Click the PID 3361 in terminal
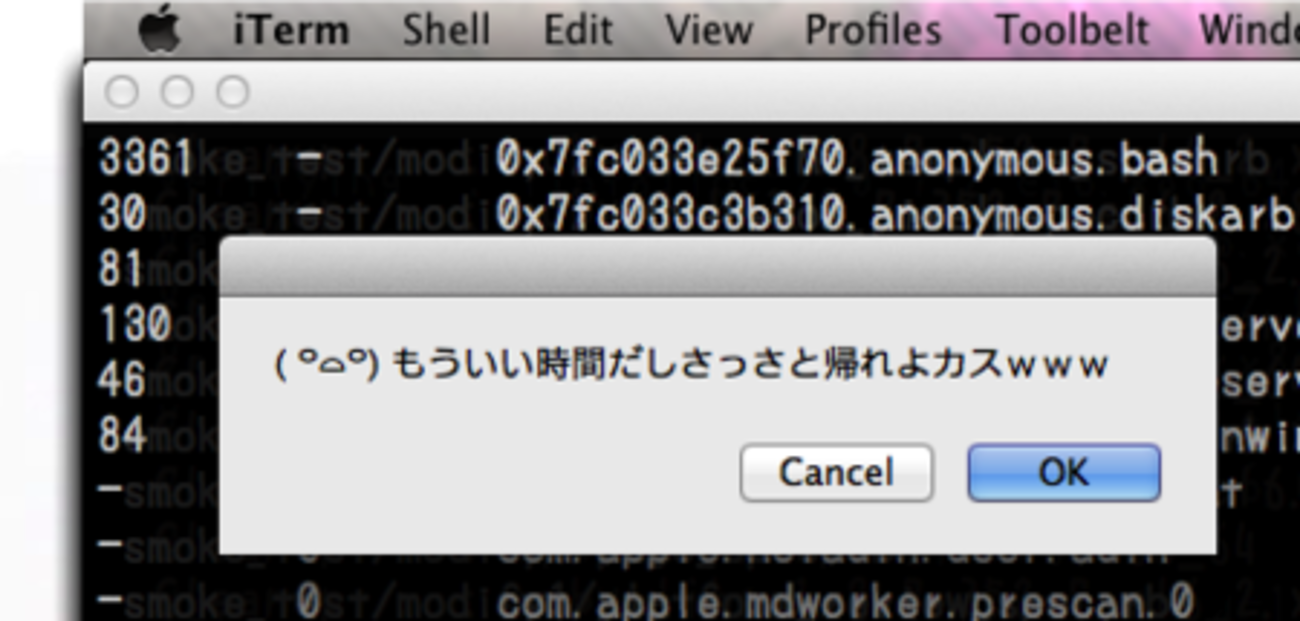 tap(145, 159)
